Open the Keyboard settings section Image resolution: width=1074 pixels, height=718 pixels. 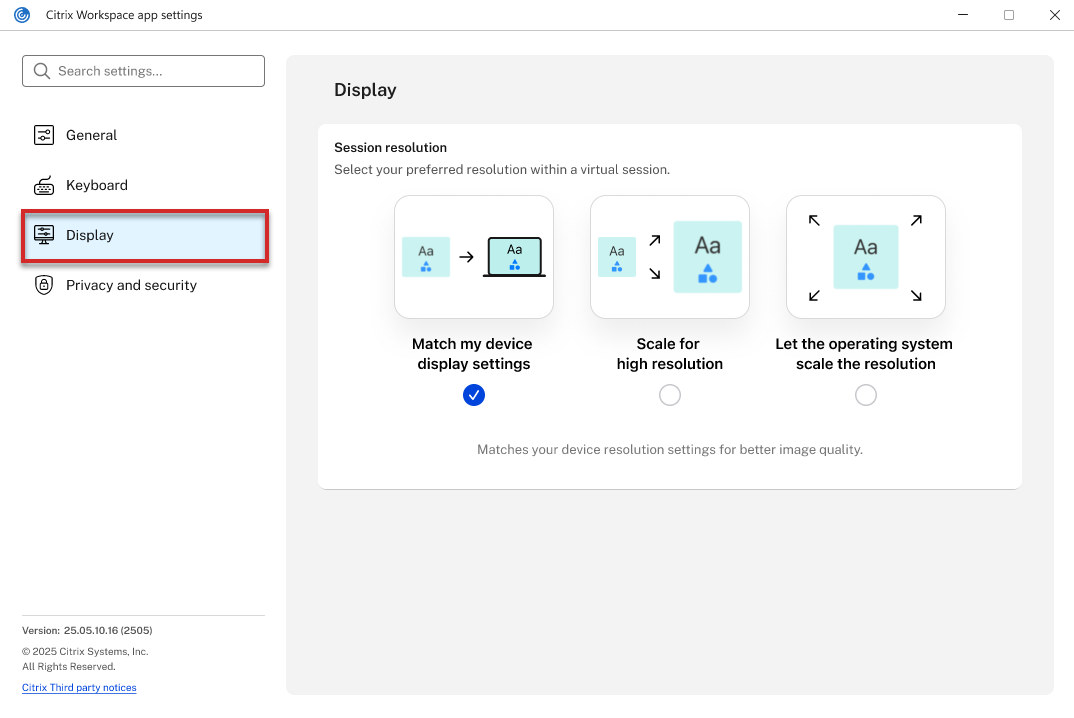pyautogui.click(x=143, y=185)
